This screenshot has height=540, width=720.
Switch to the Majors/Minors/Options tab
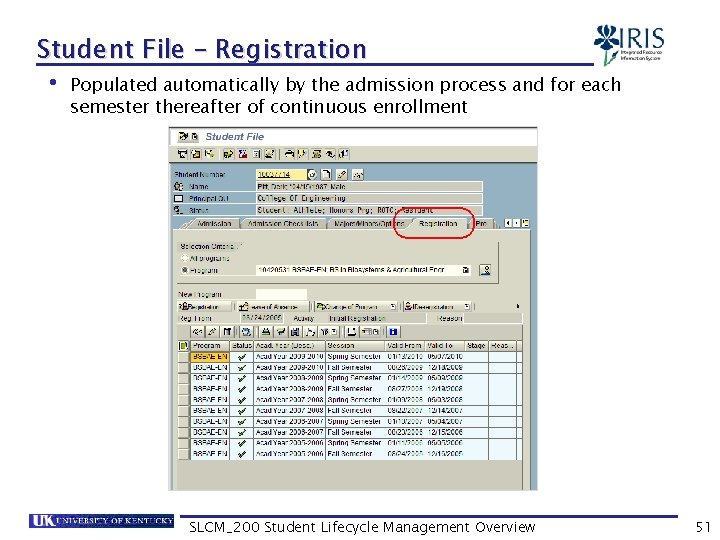pos(368,224)
